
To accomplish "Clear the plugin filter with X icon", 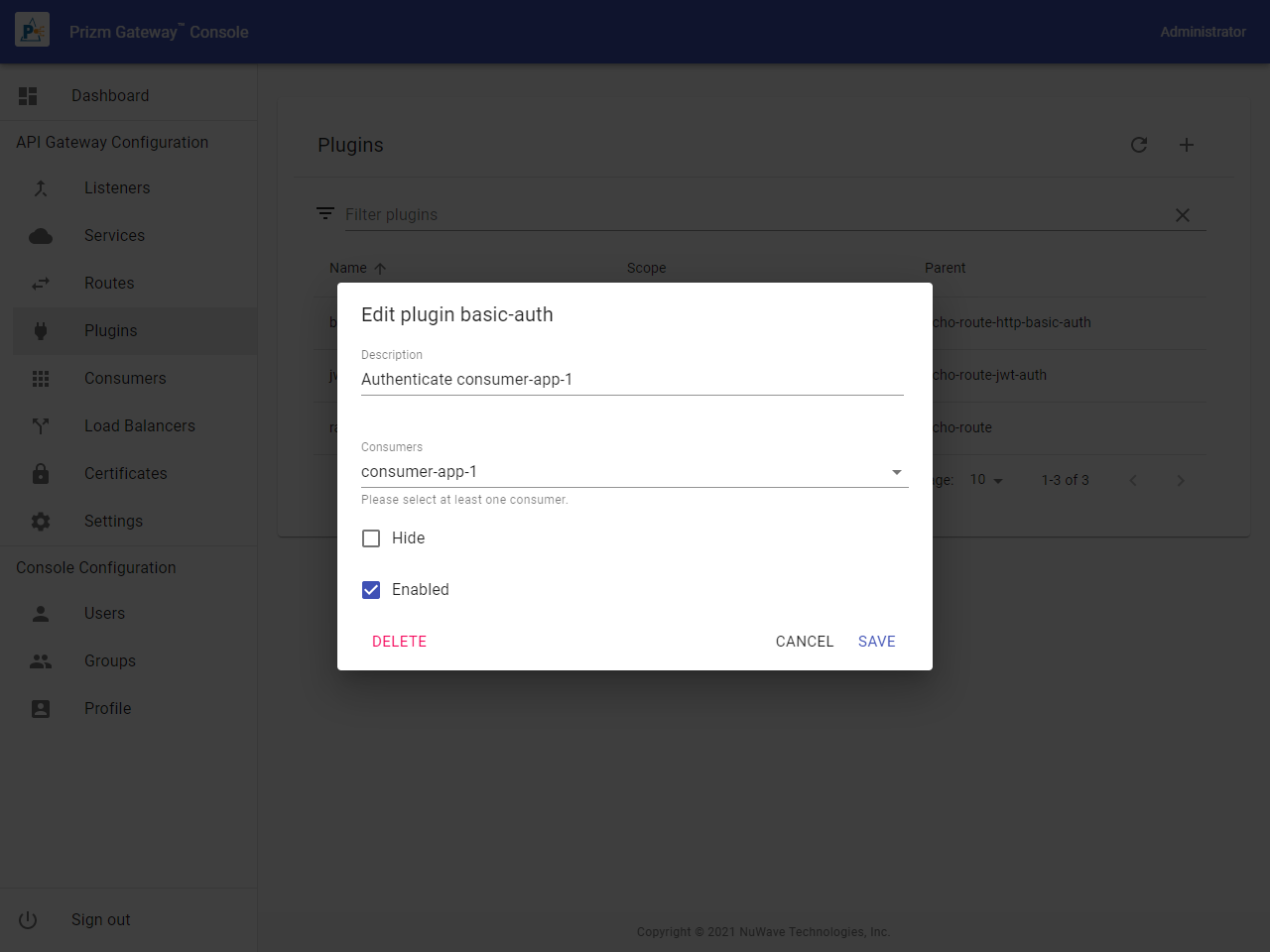I will click(x=1182, y=215).
